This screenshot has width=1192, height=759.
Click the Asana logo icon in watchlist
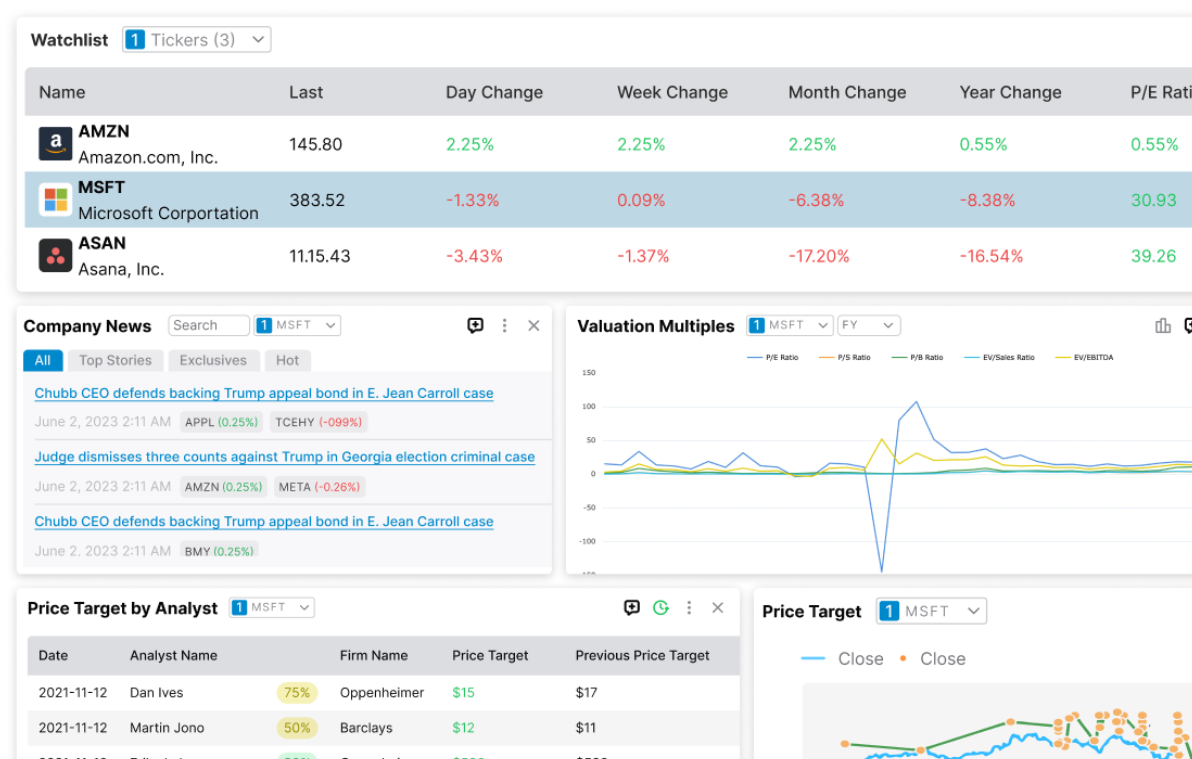point(55,256)
